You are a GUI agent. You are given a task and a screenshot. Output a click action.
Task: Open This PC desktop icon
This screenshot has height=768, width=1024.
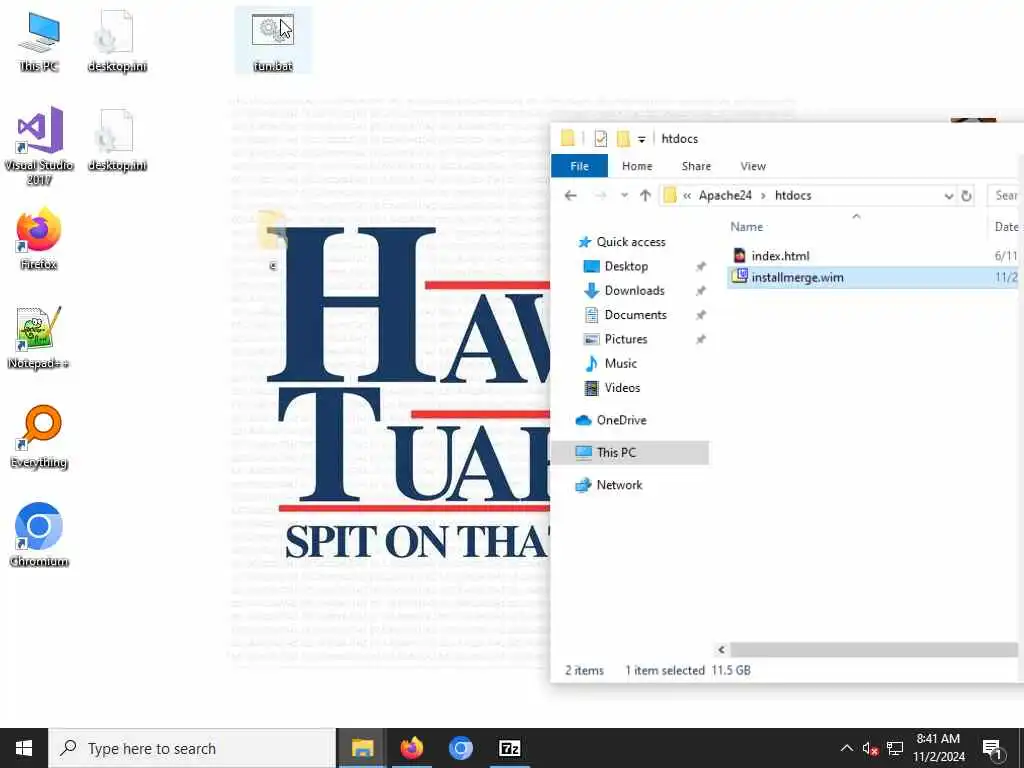39,42
